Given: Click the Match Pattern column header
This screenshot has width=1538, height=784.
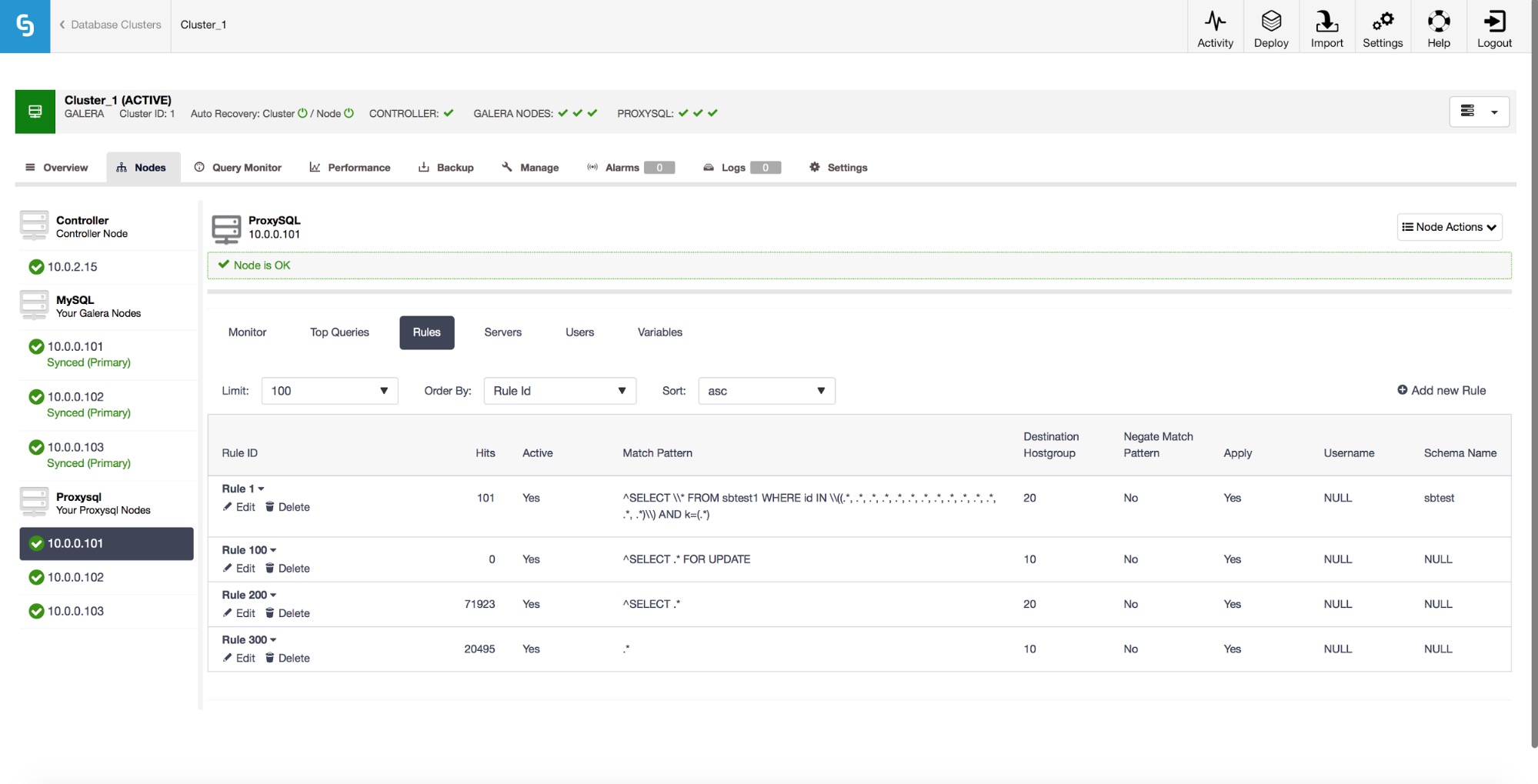Looking at the screenshot, I should 657,453.
